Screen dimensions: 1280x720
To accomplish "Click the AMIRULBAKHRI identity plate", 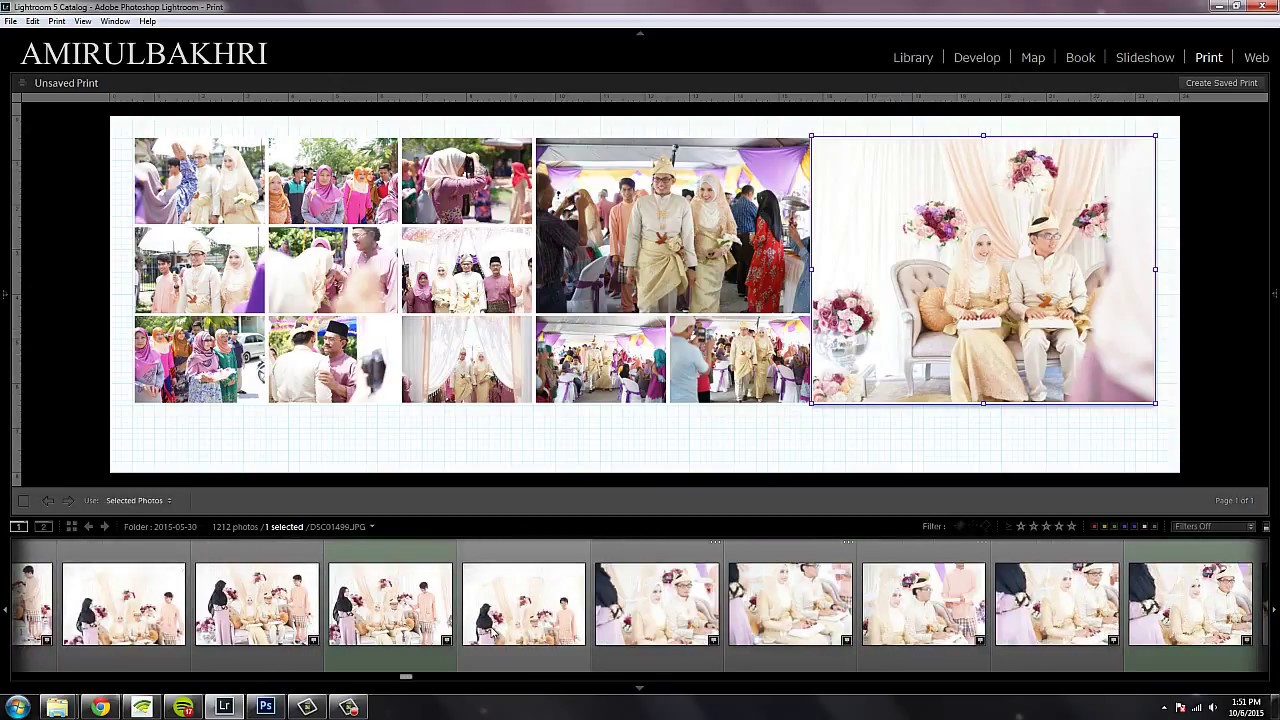I will [144, 54].
